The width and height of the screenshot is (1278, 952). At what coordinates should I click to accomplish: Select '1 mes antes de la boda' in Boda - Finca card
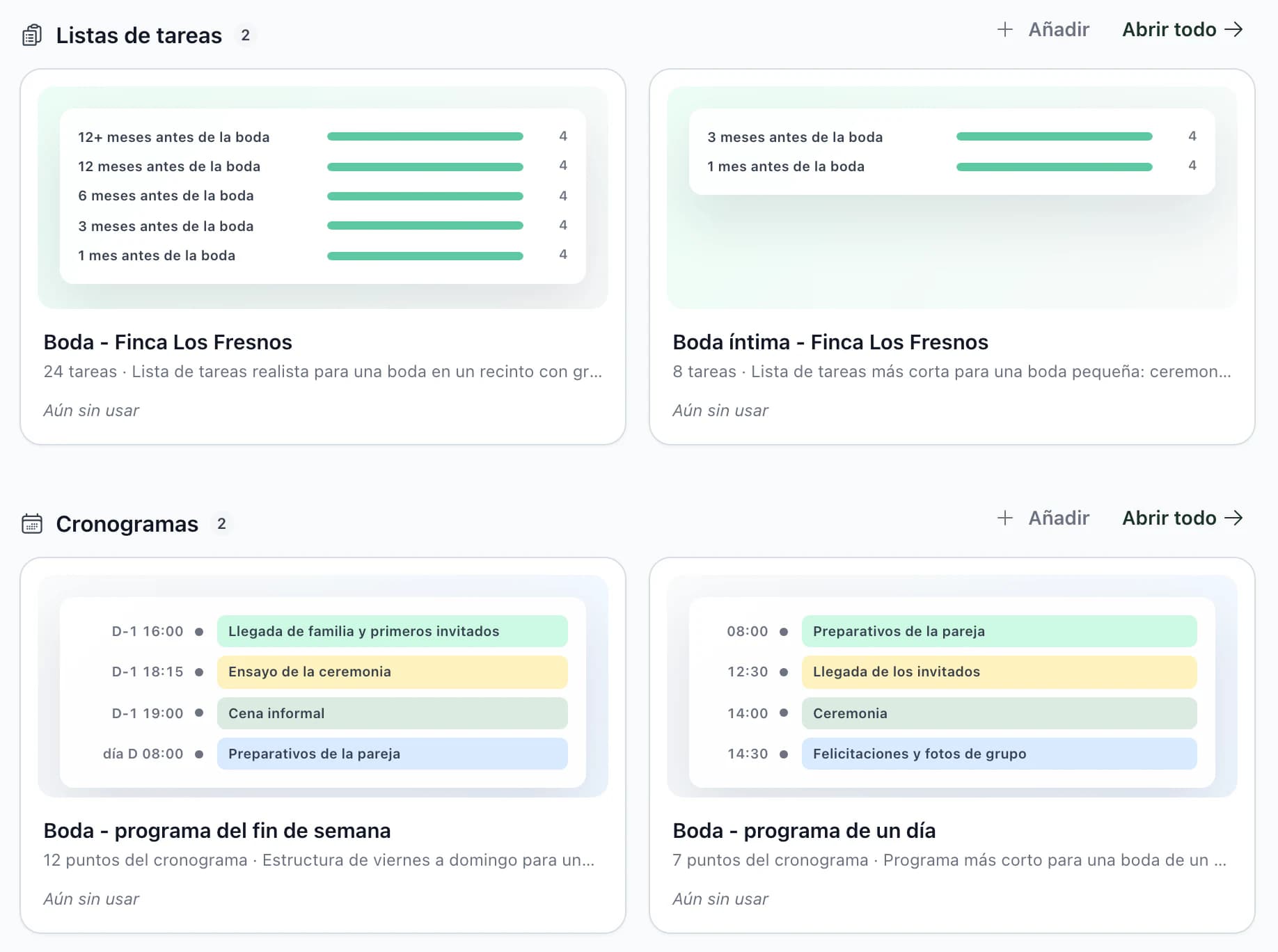tap(157, 255)
